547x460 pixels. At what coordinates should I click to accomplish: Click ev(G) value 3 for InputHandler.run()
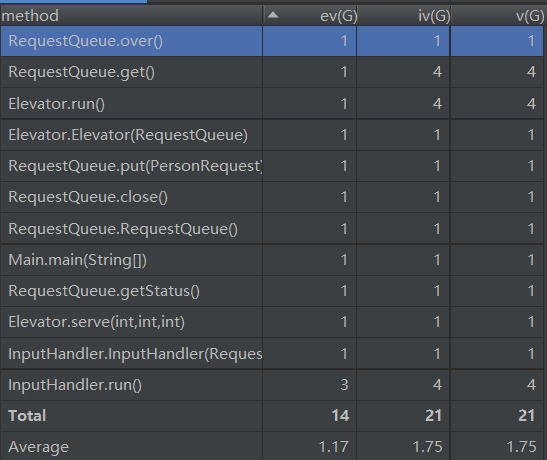344,385
